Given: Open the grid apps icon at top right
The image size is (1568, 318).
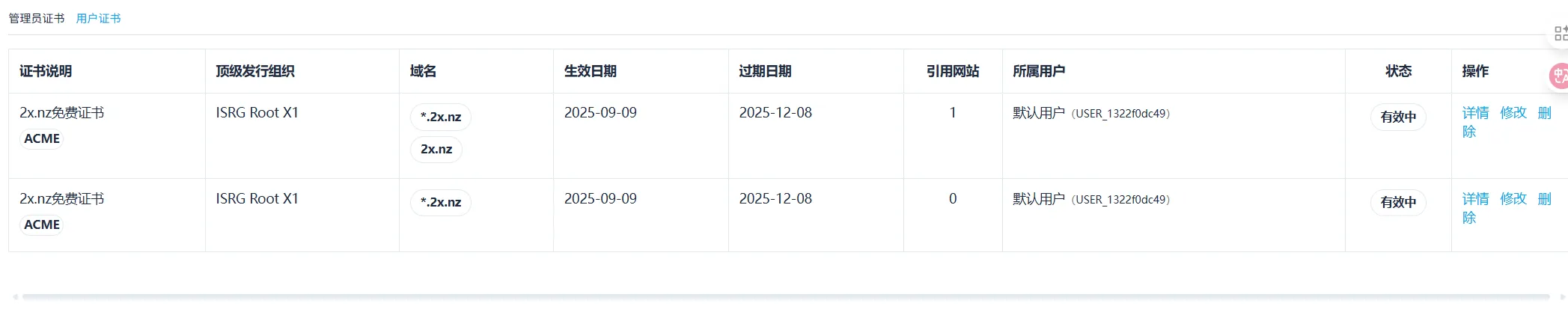Looking at the screenshot, I should 1560,33.
